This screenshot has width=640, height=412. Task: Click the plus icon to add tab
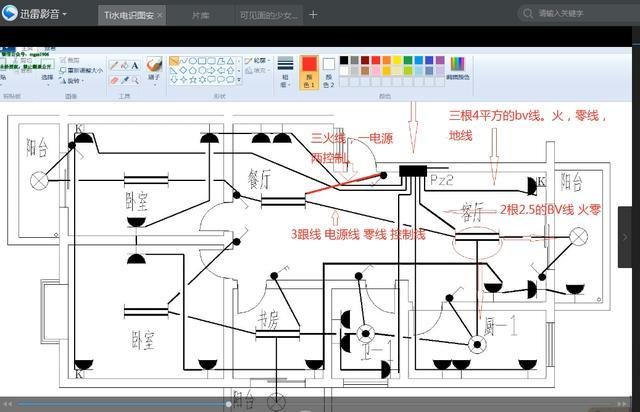313,14
